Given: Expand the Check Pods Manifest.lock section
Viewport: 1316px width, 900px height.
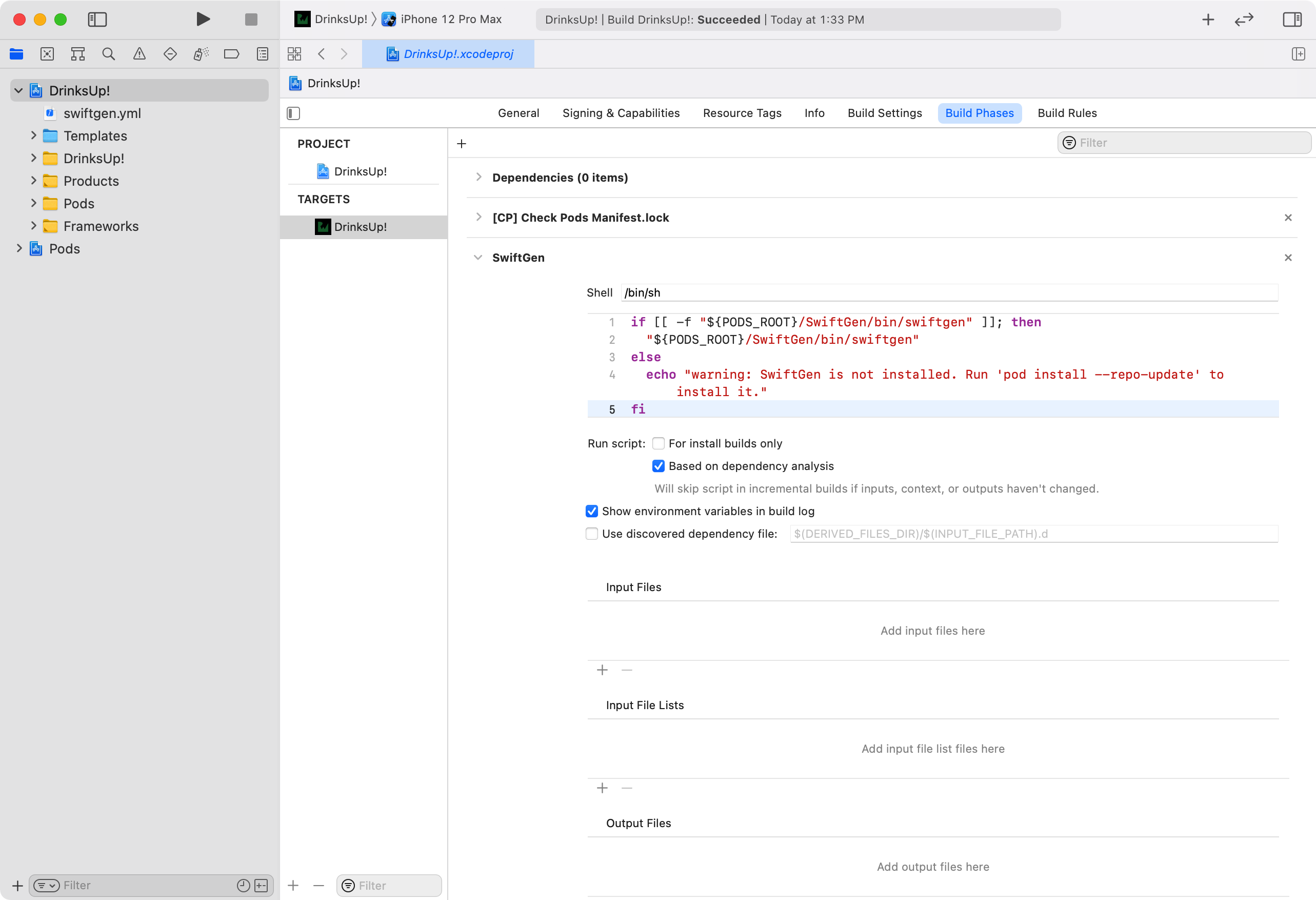Looking at the screenshot, I should 478,217.
